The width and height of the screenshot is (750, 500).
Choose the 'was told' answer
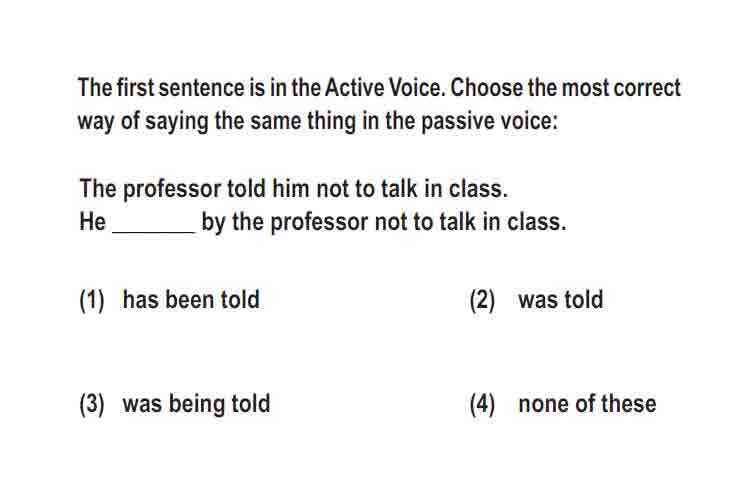tap(561, 300)
